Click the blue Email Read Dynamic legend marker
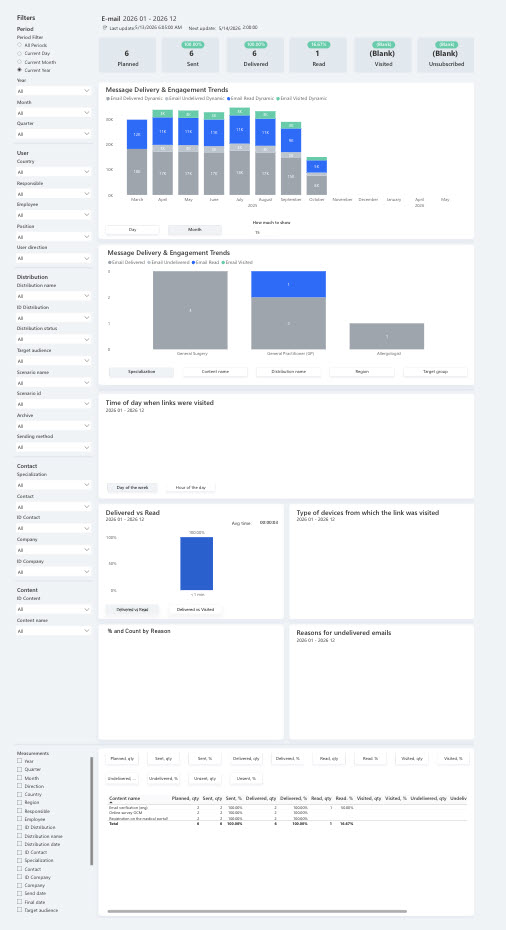 (228, 98)
